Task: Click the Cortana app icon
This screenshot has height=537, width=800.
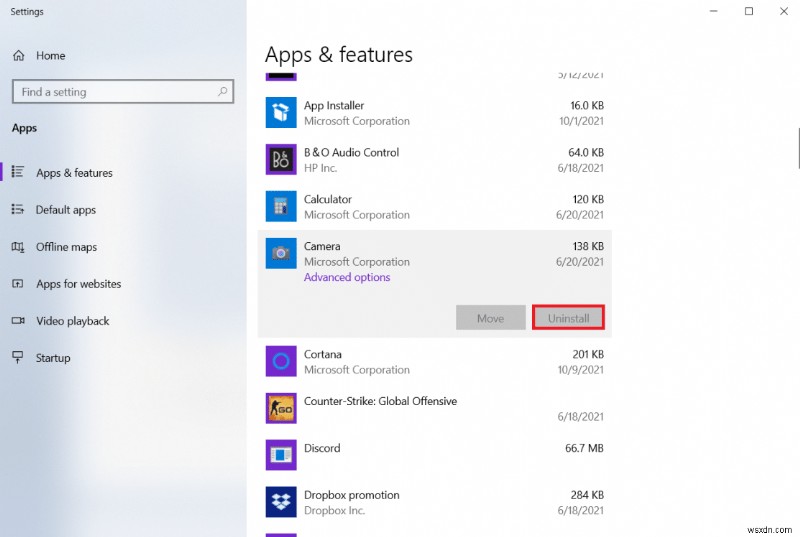Action: click(x=281, y=360)
